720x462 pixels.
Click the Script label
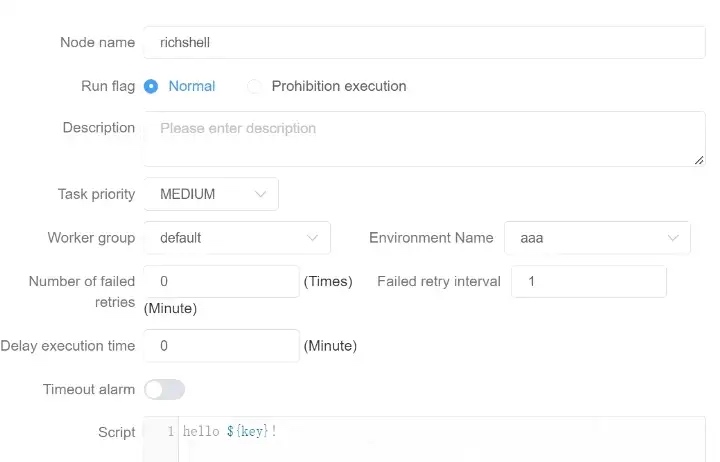(116, 432)
